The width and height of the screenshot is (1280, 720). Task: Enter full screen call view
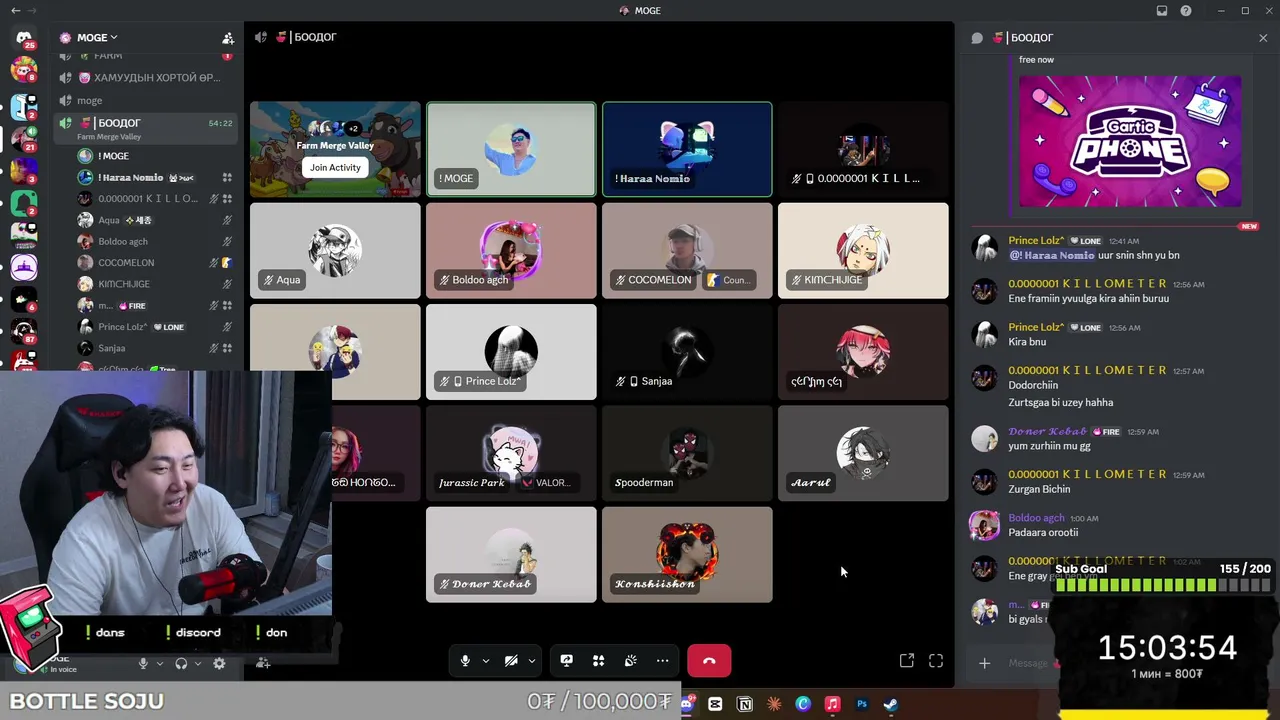click(936, 661)
